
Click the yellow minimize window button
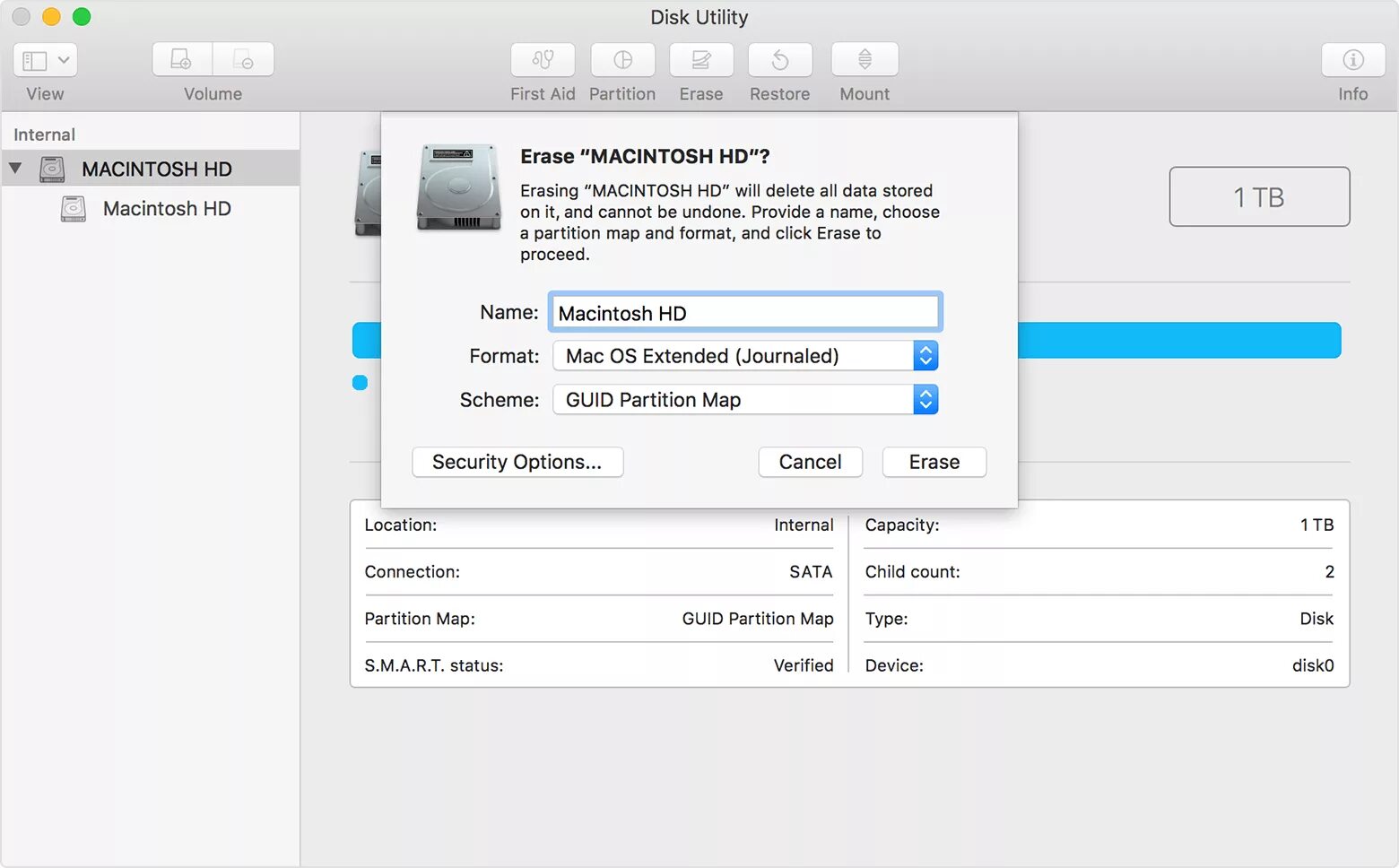(x=51, y=16)
